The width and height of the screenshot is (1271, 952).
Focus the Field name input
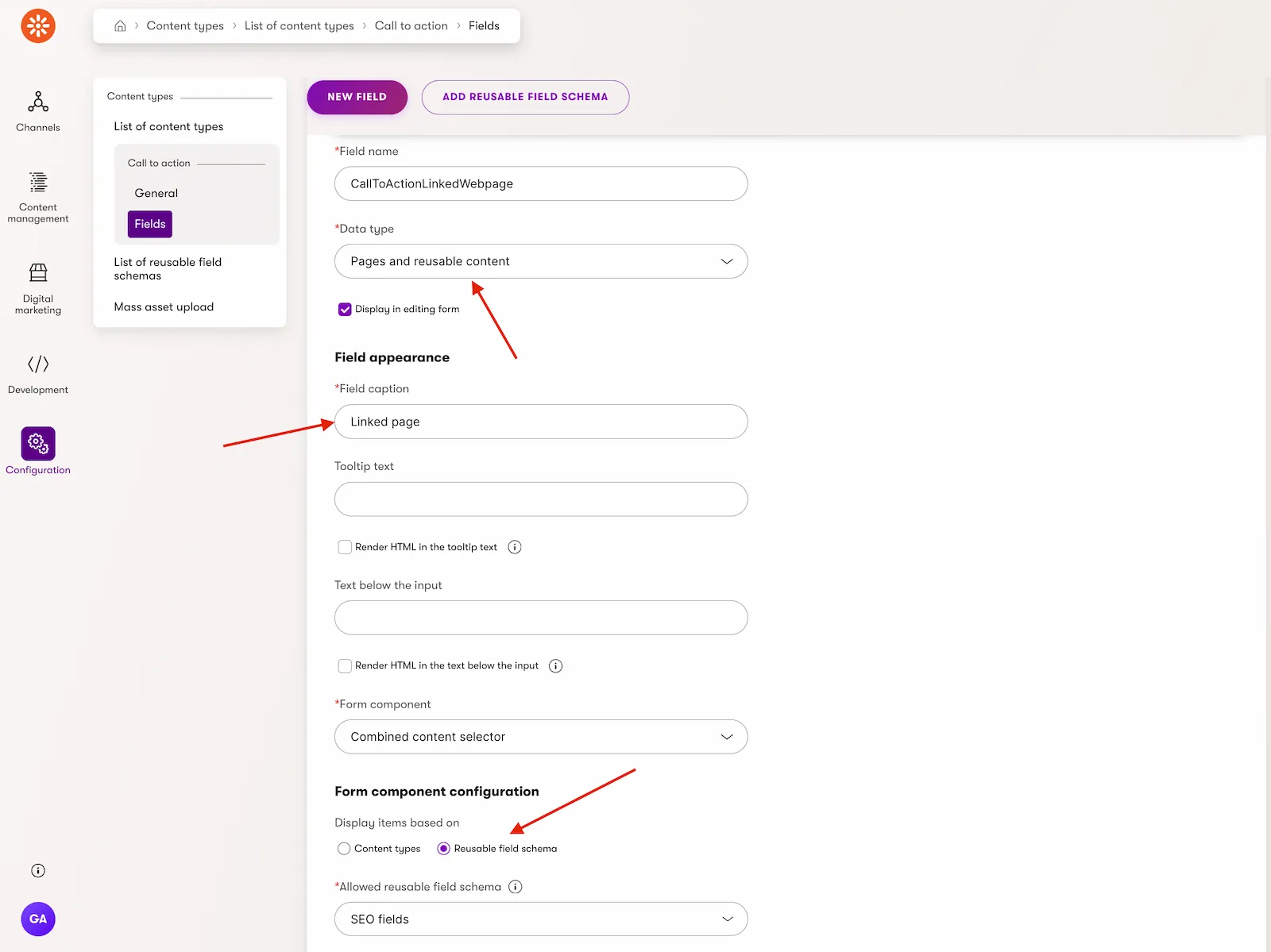[541, 183]
